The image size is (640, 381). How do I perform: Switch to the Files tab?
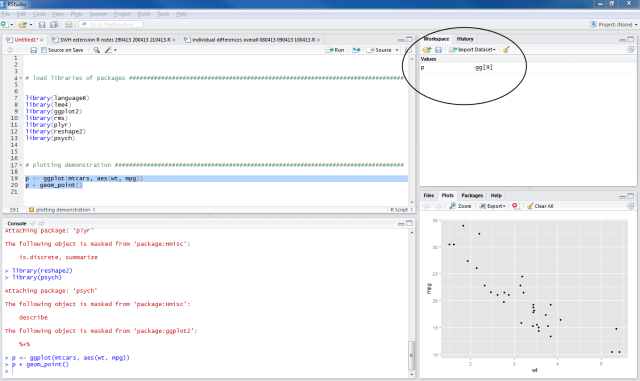[x=429, y=196]
